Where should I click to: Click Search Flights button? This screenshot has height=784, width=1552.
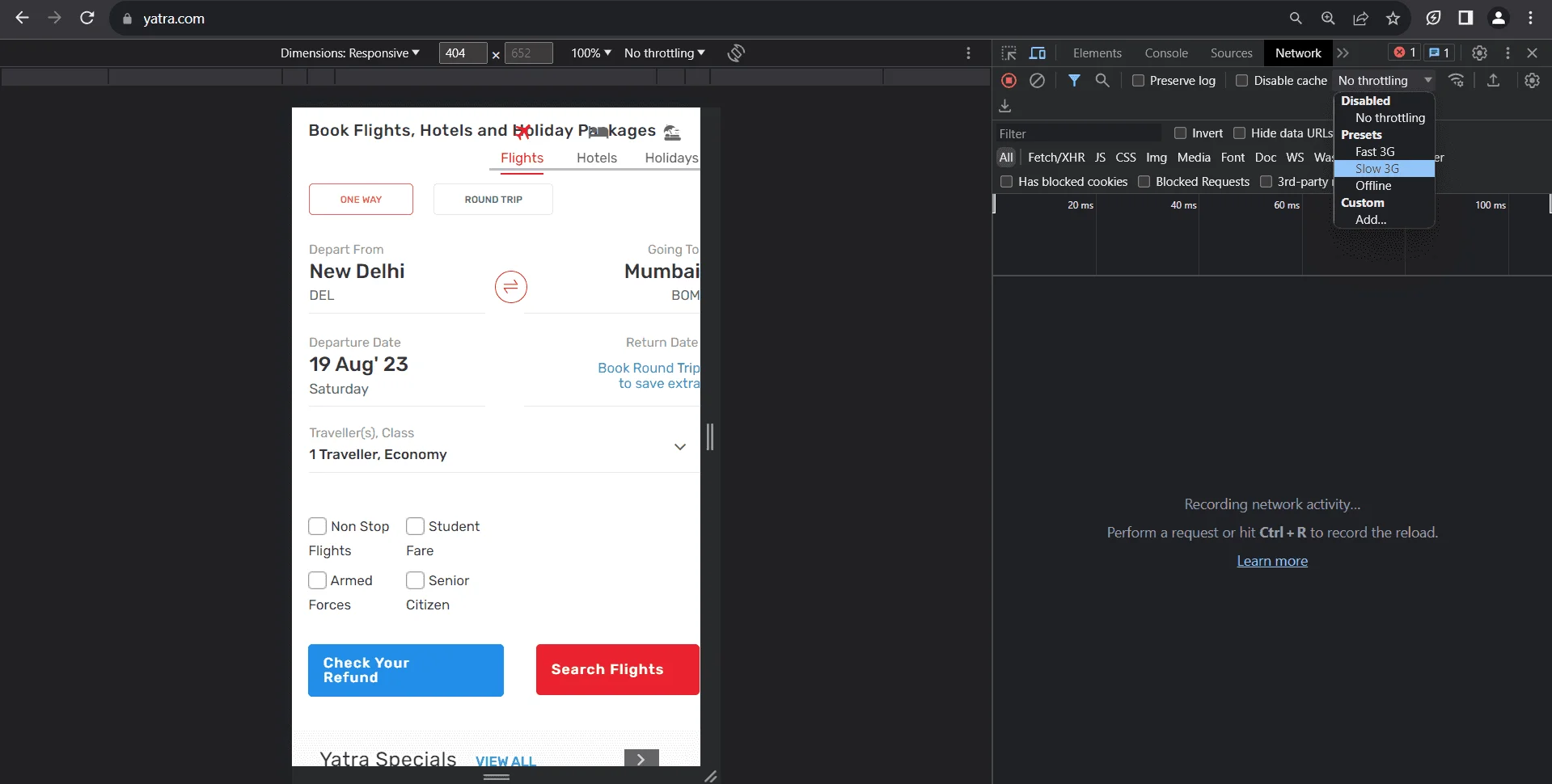(x=618, y=669)
